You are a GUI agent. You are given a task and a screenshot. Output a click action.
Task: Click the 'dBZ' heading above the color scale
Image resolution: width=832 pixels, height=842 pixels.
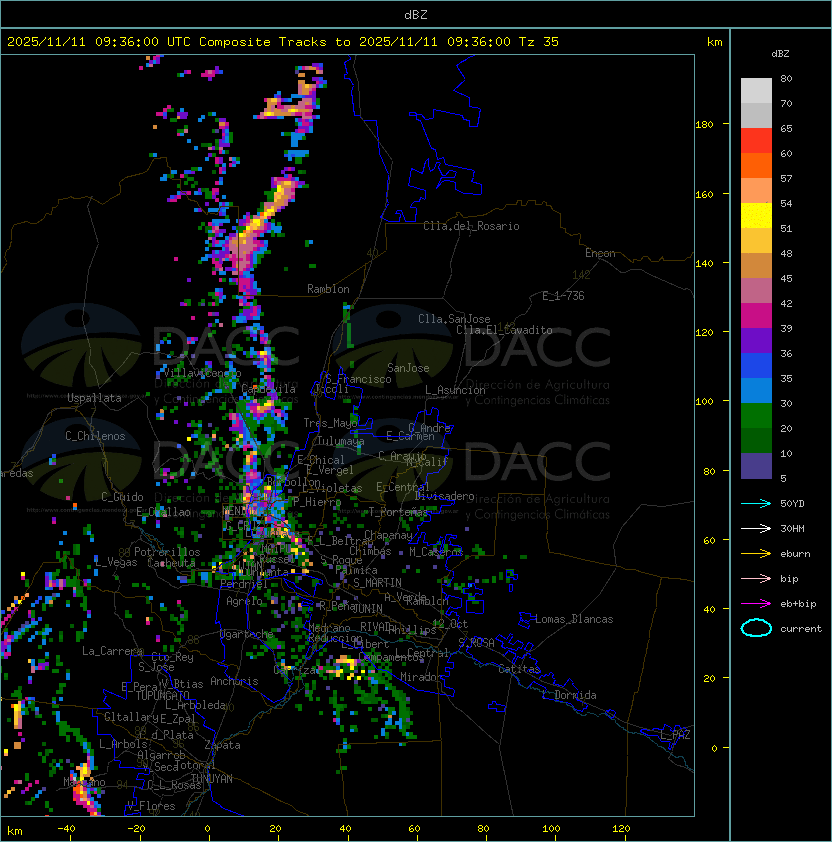(x=780, y=54)
